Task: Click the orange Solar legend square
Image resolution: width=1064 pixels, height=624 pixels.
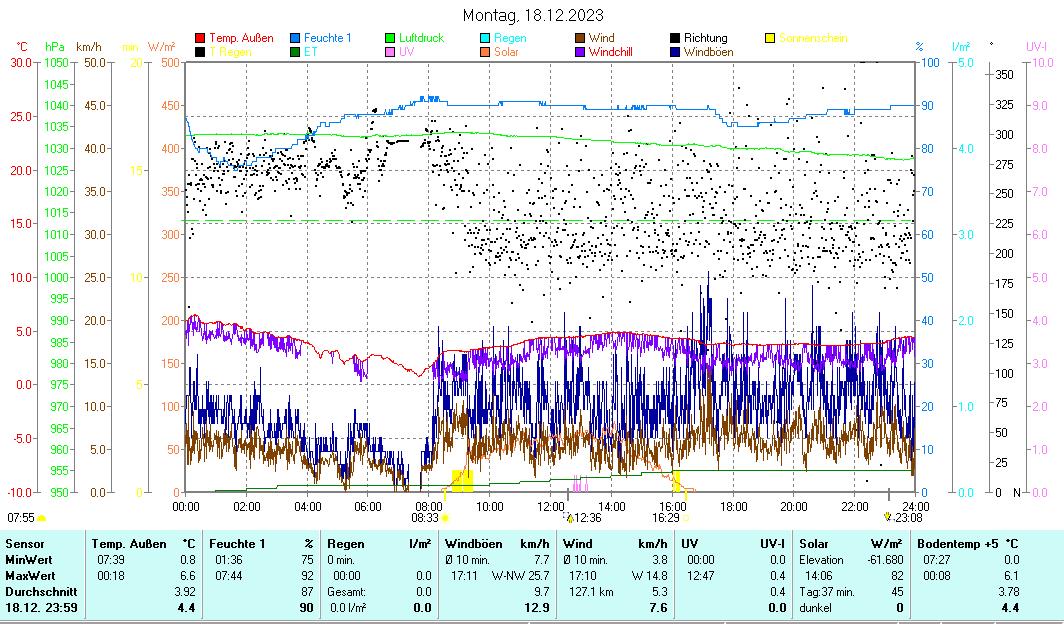Action: [x=485, y=52]
